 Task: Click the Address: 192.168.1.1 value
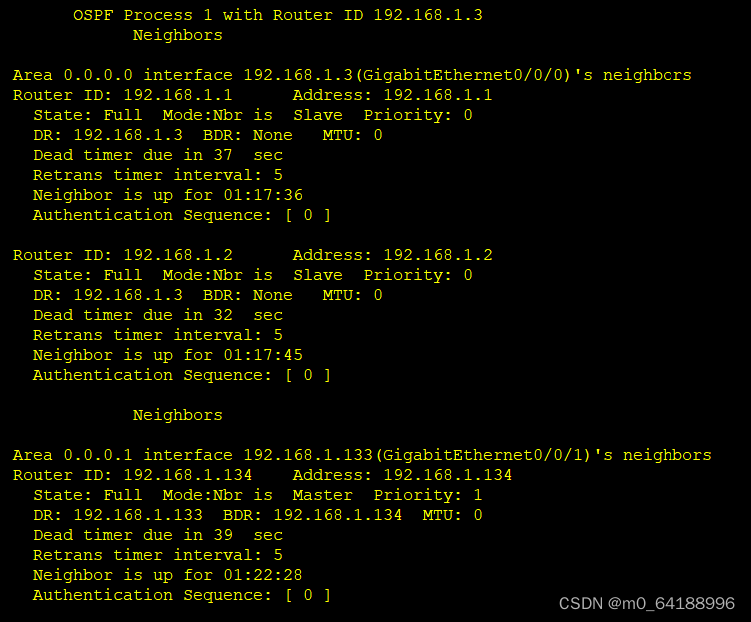tap(392, 95)
